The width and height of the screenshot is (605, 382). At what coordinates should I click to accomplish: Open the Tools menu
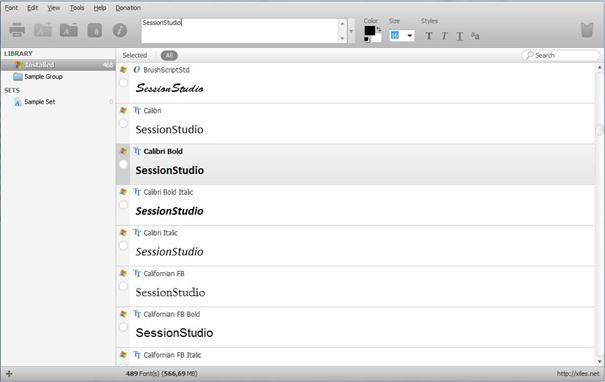(x=77, y=8)
